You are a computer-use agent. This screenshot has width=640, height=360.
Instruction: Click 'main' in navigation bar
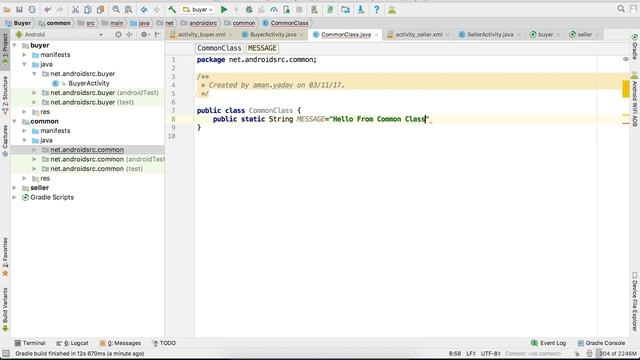point(116,23)
